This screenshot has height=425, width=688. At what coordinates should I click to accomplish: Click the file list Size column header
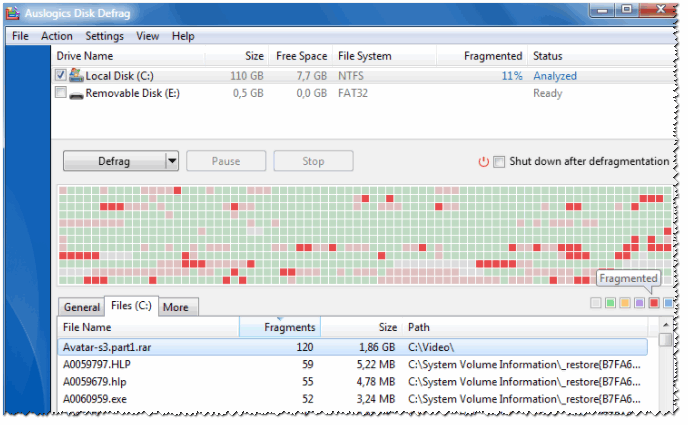coord(361,327)
